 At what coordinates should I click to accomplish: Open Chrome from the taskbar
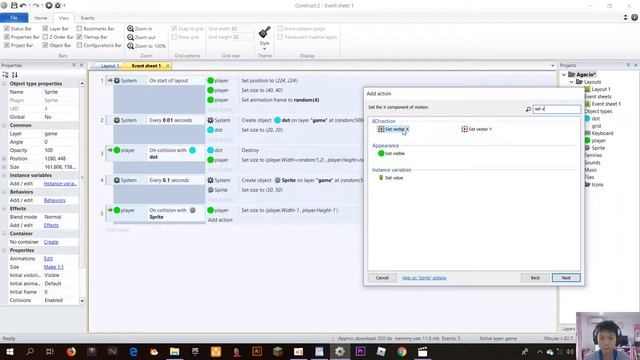click(402, 351)
